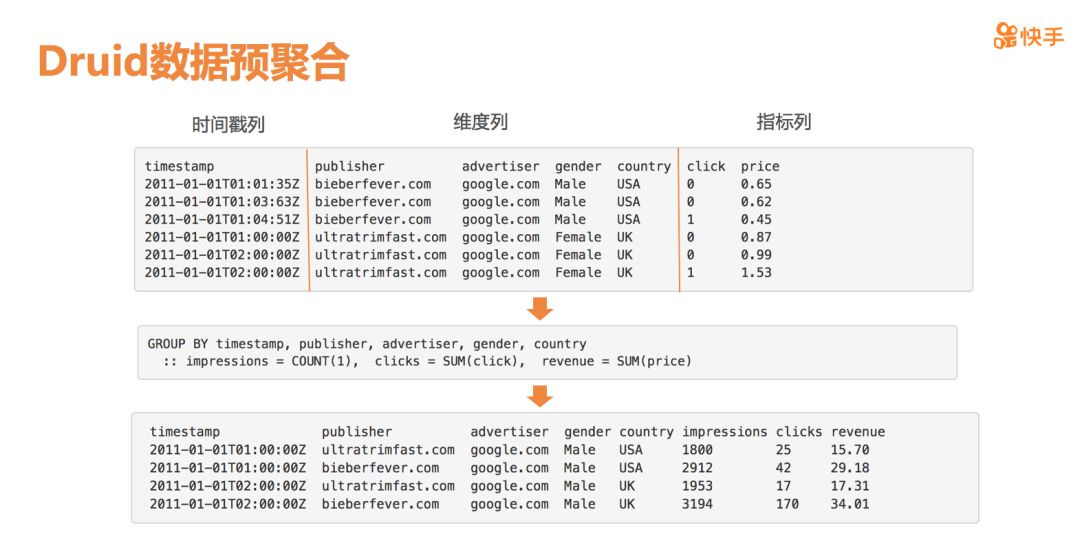The height and width of the screenshot is (552, 1080).
Task: Select the impressions value "1800"
Action: click(697, 450)
